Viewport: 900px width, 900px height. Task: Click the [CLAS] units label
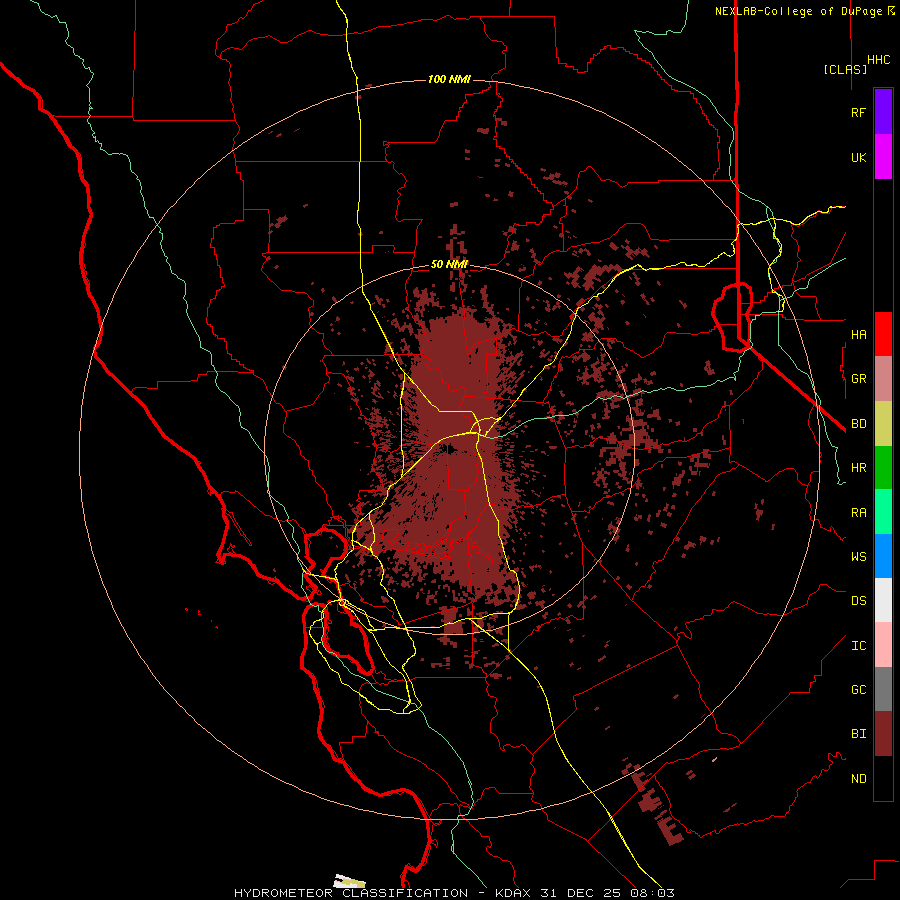coord(845,69)
